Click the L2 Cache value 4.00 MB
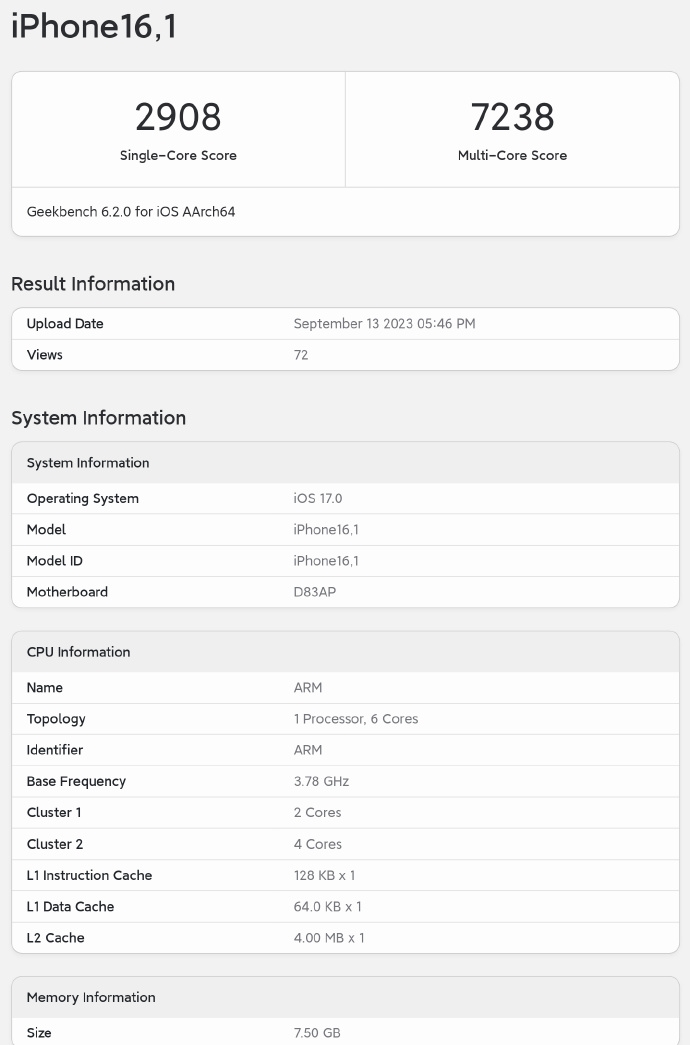690x1045 pixels. coord(329,938)
